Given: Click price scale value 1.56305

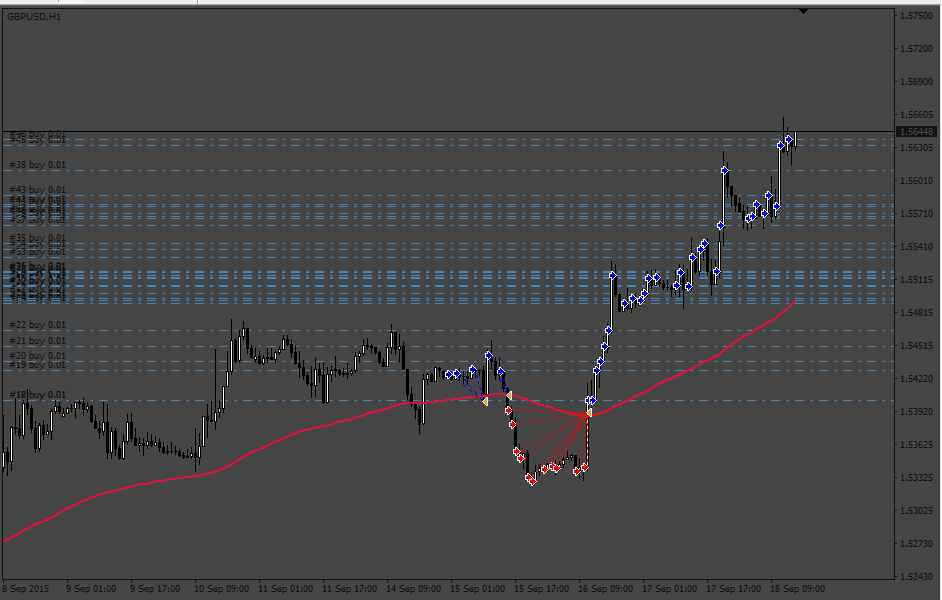Looking at the screenshot, I should pyautogui.click(x=916, y=148).
